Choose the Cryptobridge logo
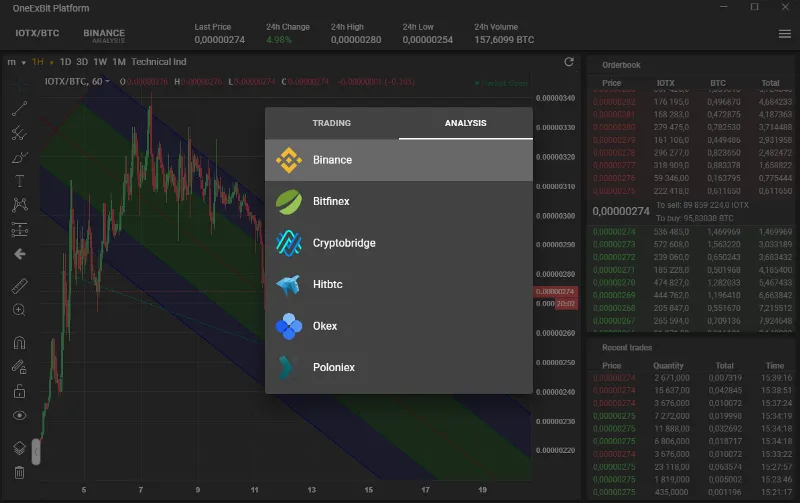The height and width of the screenshot is (503, 800). 289,243
